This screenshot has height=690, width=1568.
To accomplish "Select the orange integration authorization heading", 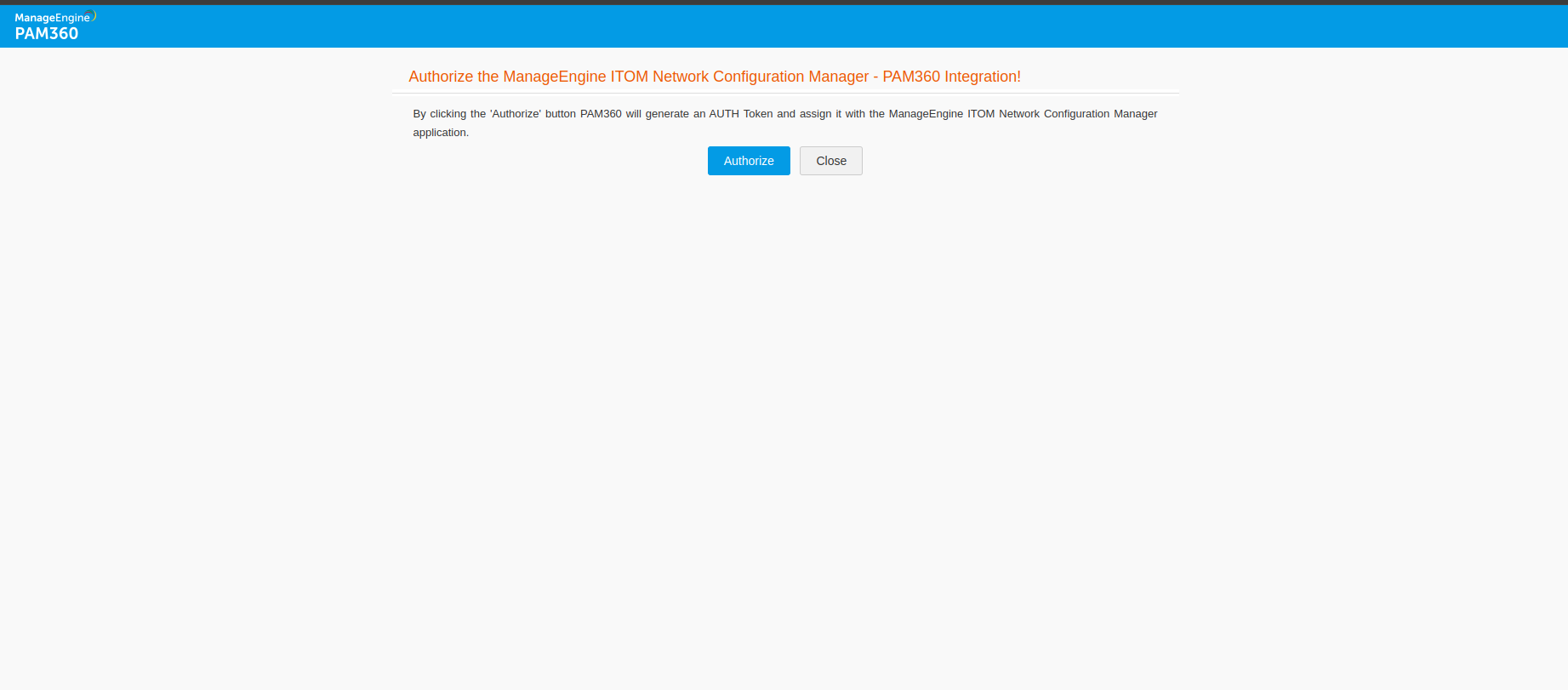I will (715, 77).
